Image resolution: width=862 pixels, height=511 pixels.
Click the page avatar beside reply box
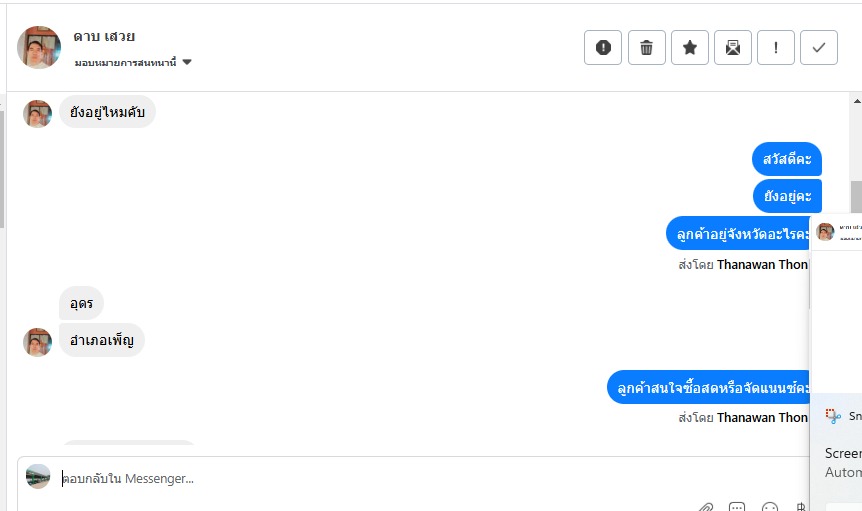[x=38, y=476]
